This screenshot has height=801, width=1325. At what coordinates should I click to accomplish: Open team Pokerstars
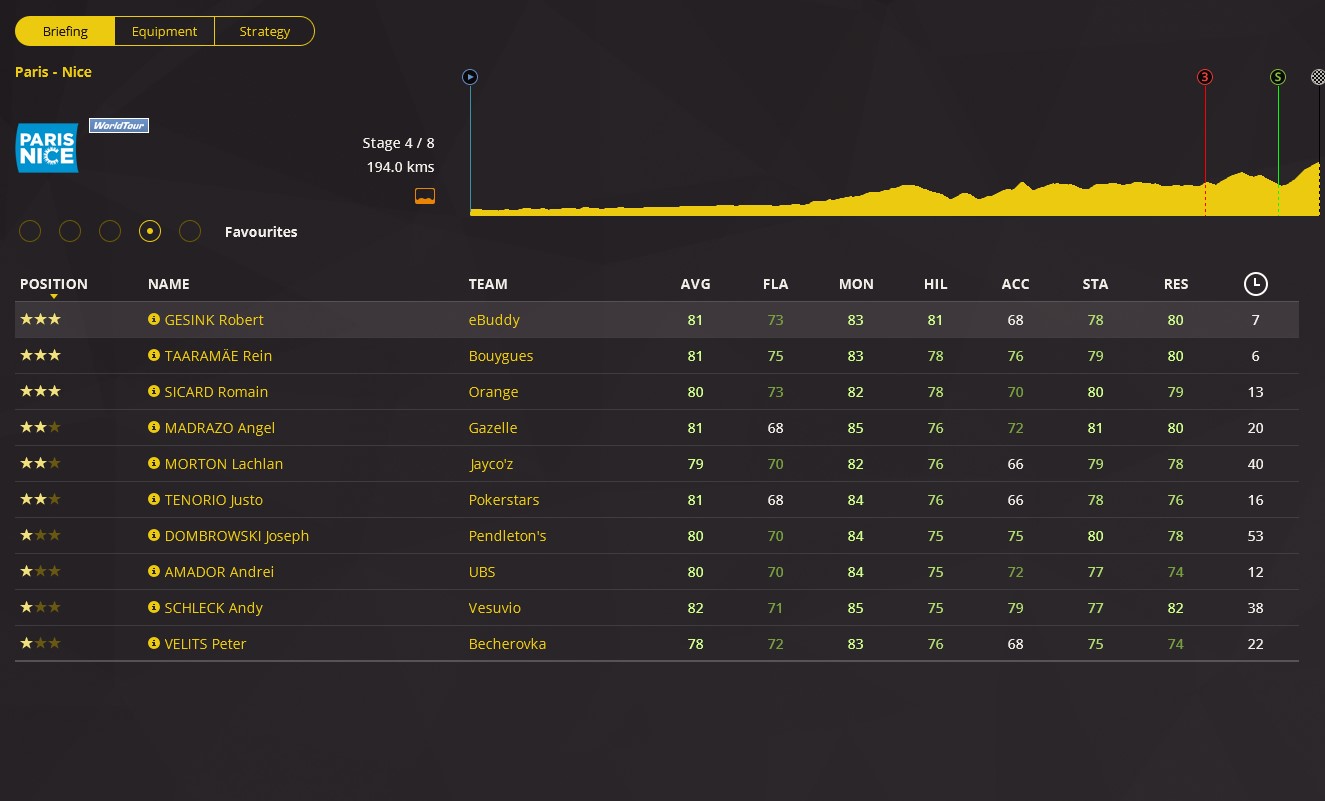point(504,500)
